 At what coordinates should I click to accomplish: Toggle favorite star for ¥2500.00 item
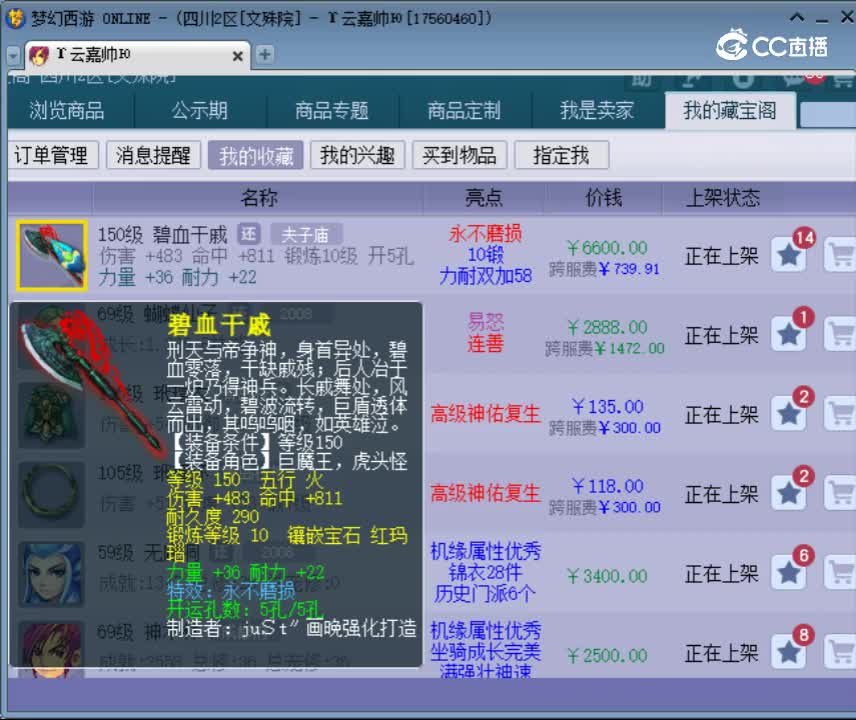click(788, 652)
